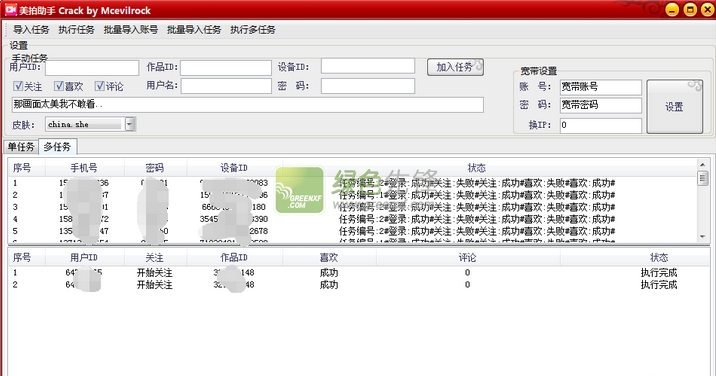This screenshot has width=716, height=376.
Task: Click the maximize window button
Action: coord(690,10)
